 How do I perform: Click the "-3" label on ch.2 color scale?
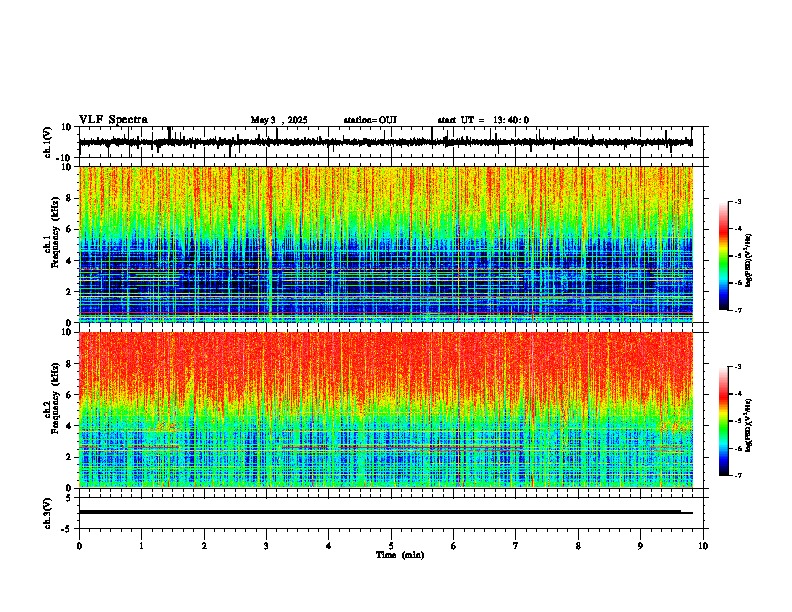point(738,367)
